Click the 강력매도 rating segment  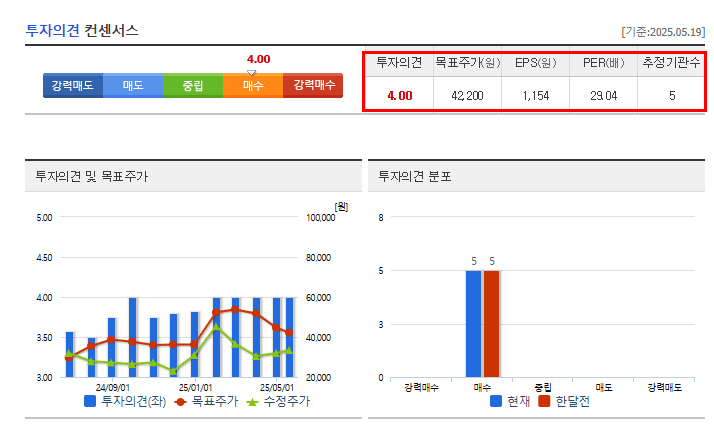tap(73, 85)
